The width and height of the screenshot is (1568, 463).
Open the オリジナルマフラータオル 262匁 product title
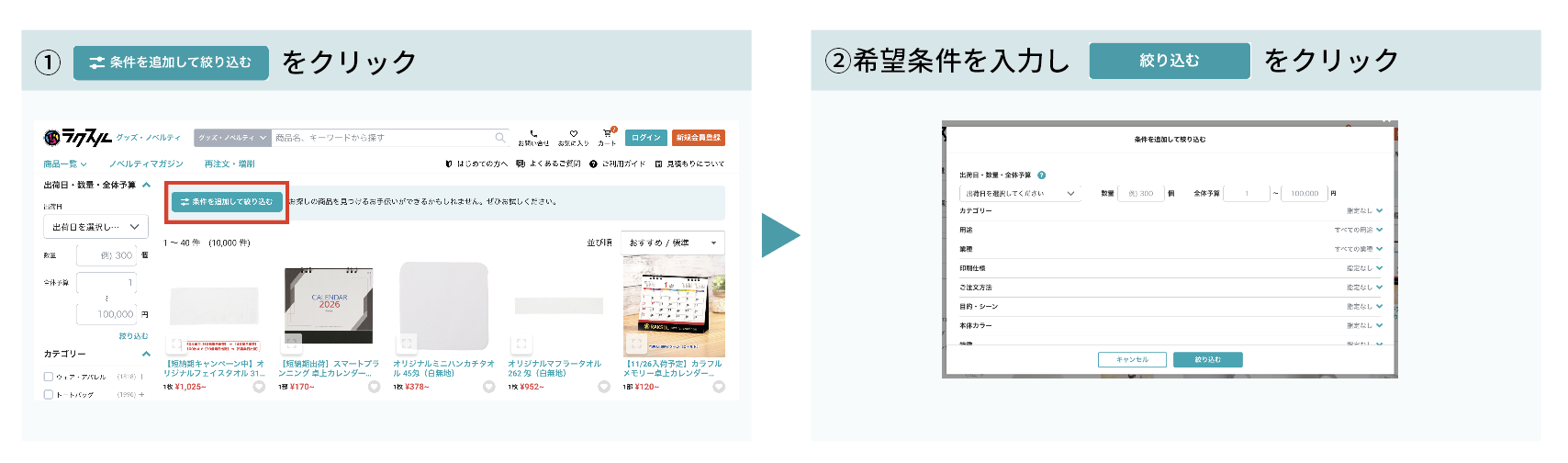point(554,368)
